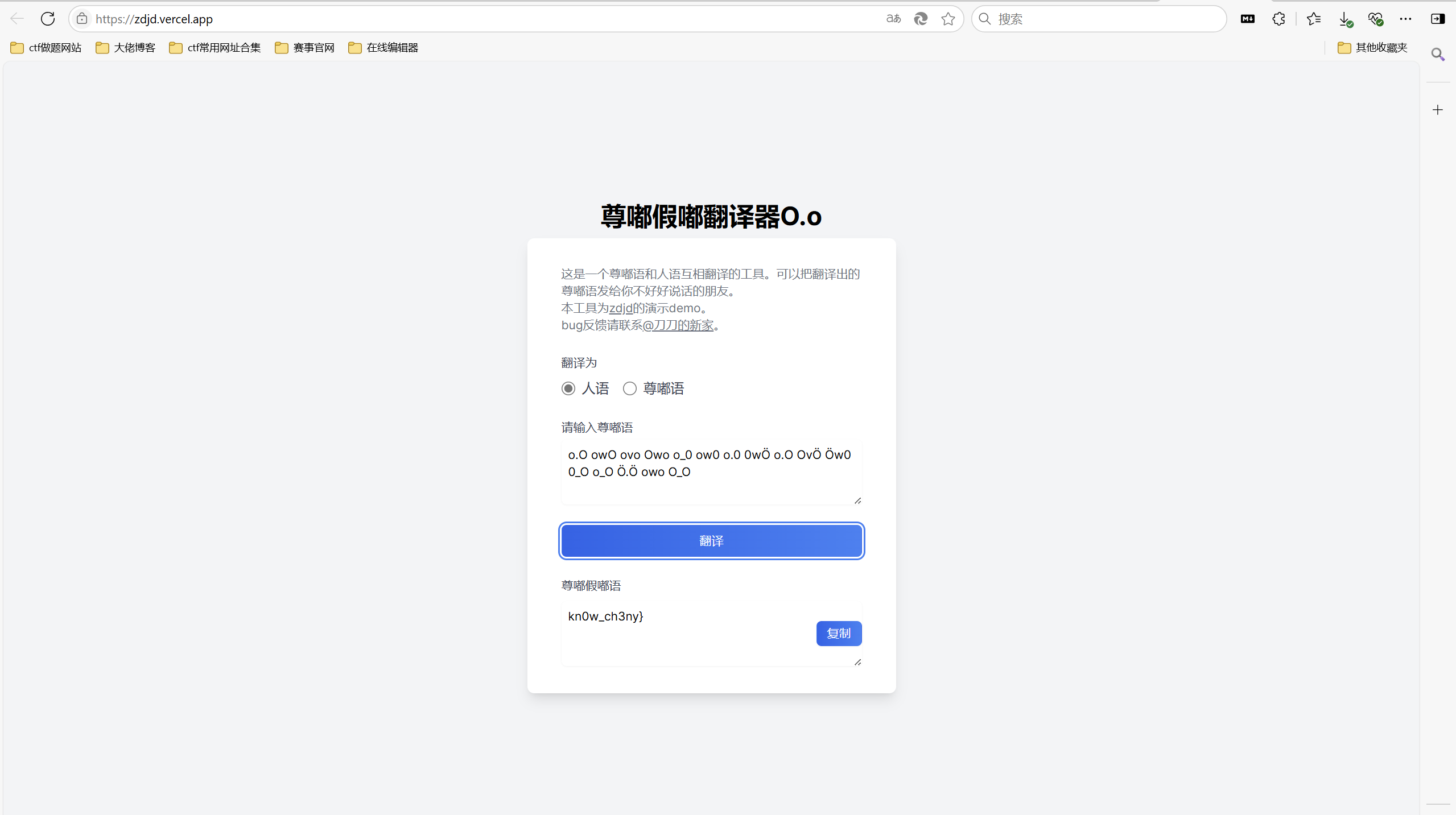Open the 大佬博客 bookmark folder
Image resolution: width=1456 pixels, height=815 pixels.
click(126, 48)
